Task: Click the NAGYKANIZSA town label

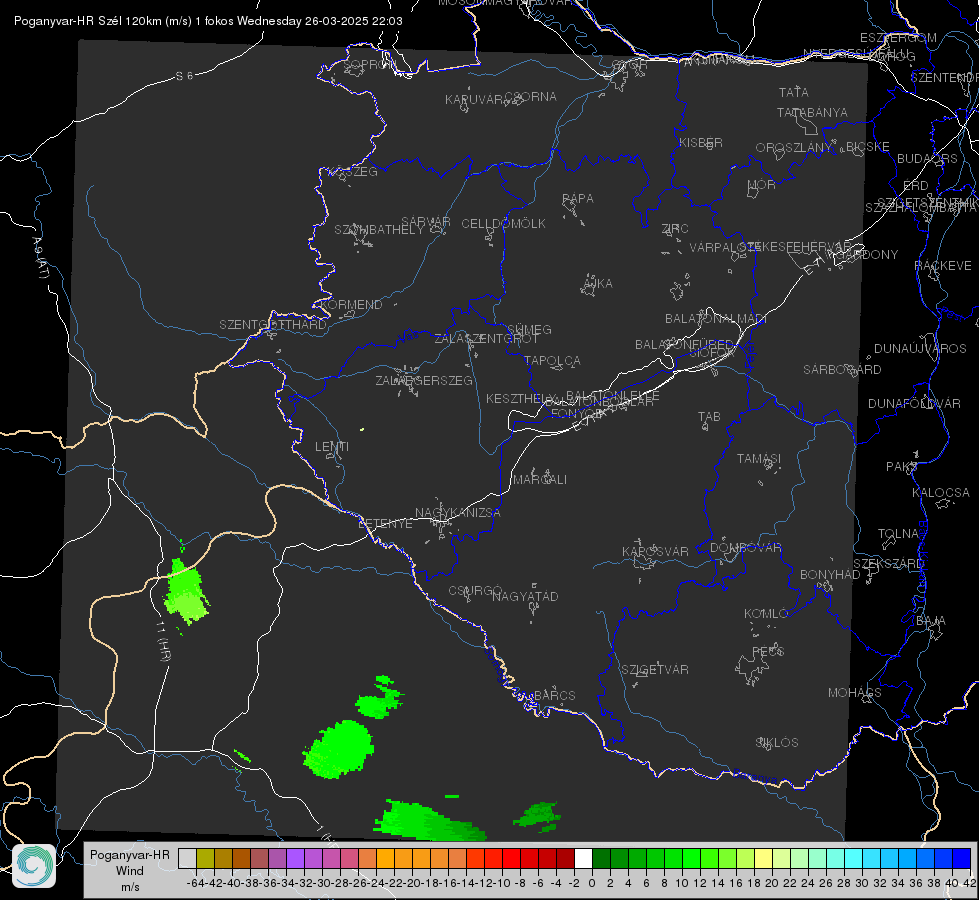Action: (458, 513)
